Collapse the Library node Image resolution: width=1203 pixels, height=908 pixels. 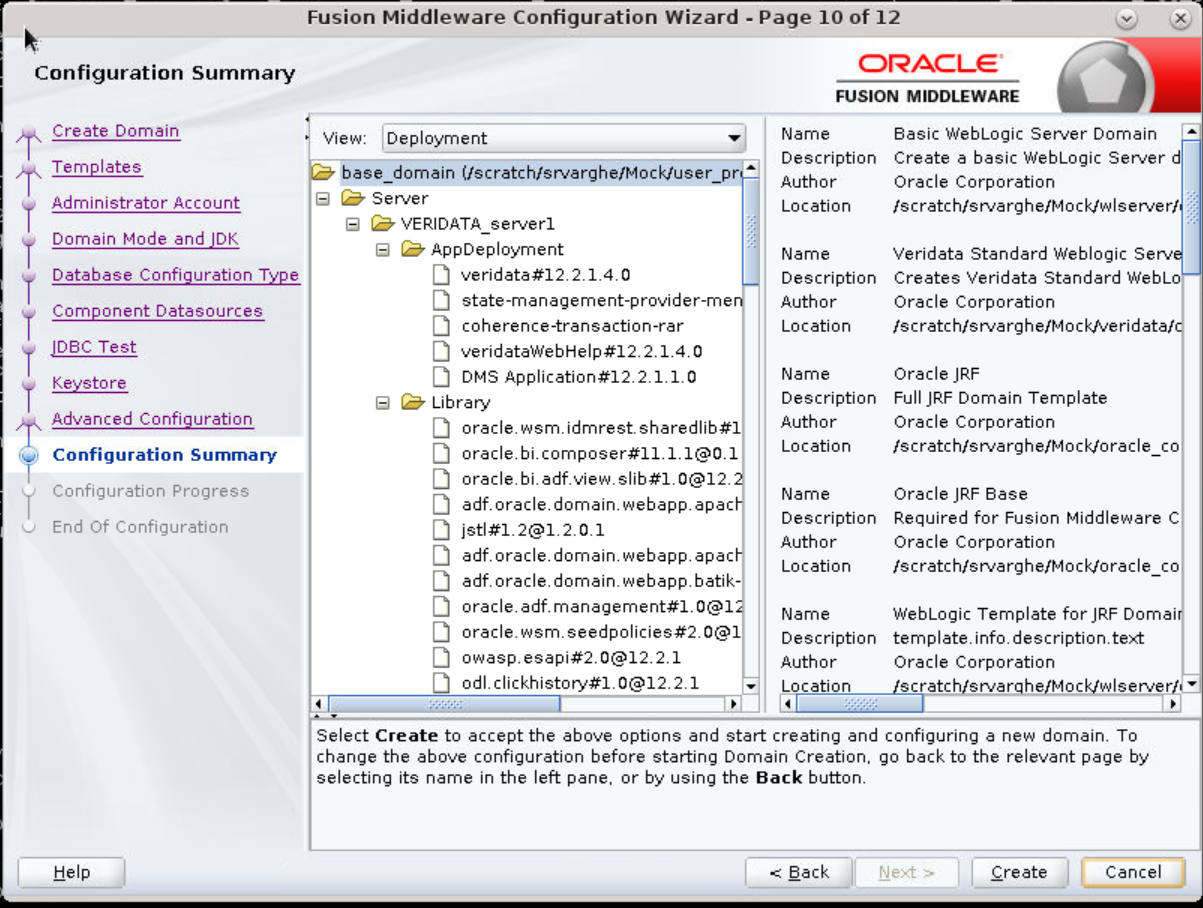[382, 402]
